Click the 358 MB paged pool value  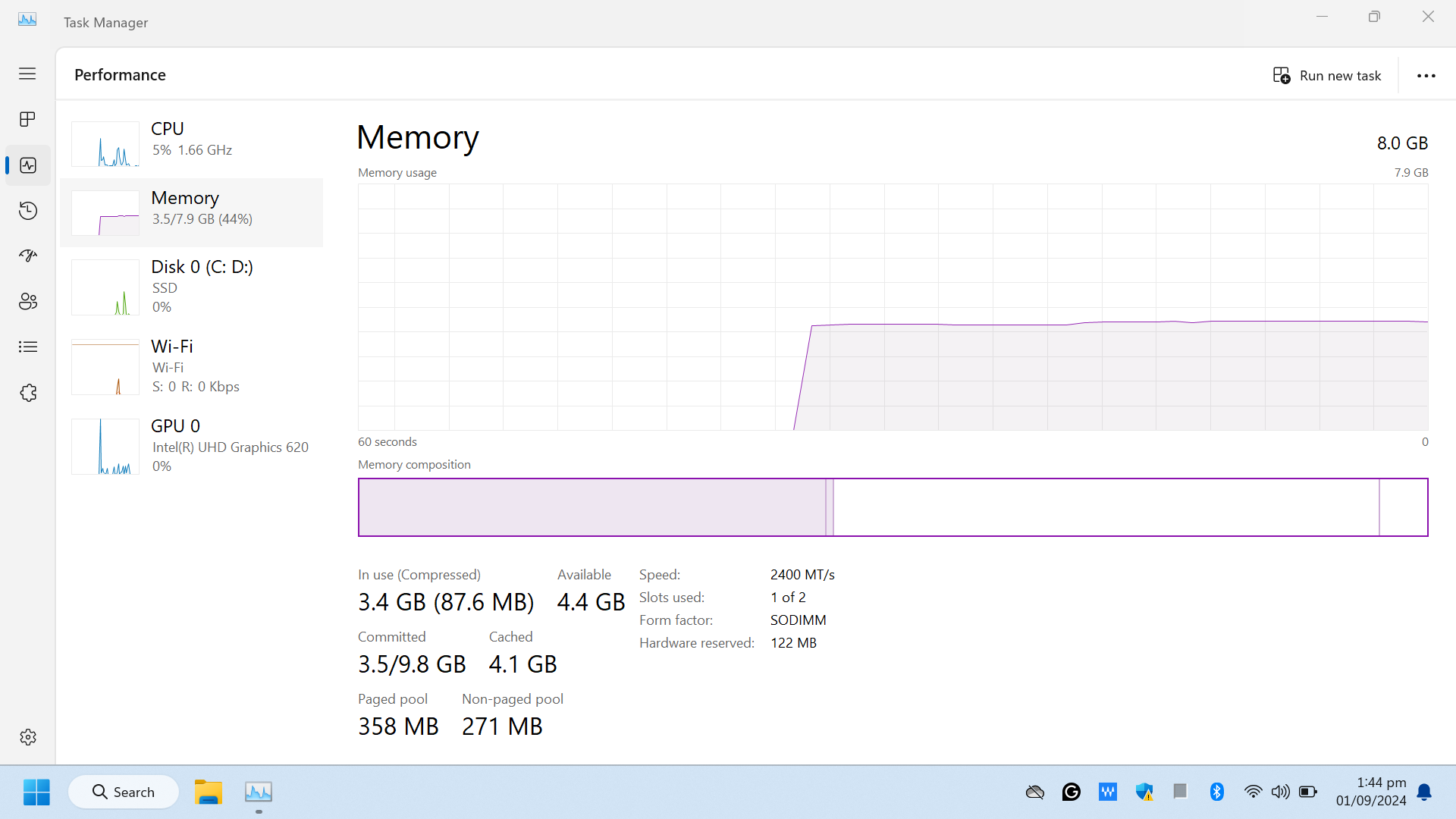click(x=398, y=726)
